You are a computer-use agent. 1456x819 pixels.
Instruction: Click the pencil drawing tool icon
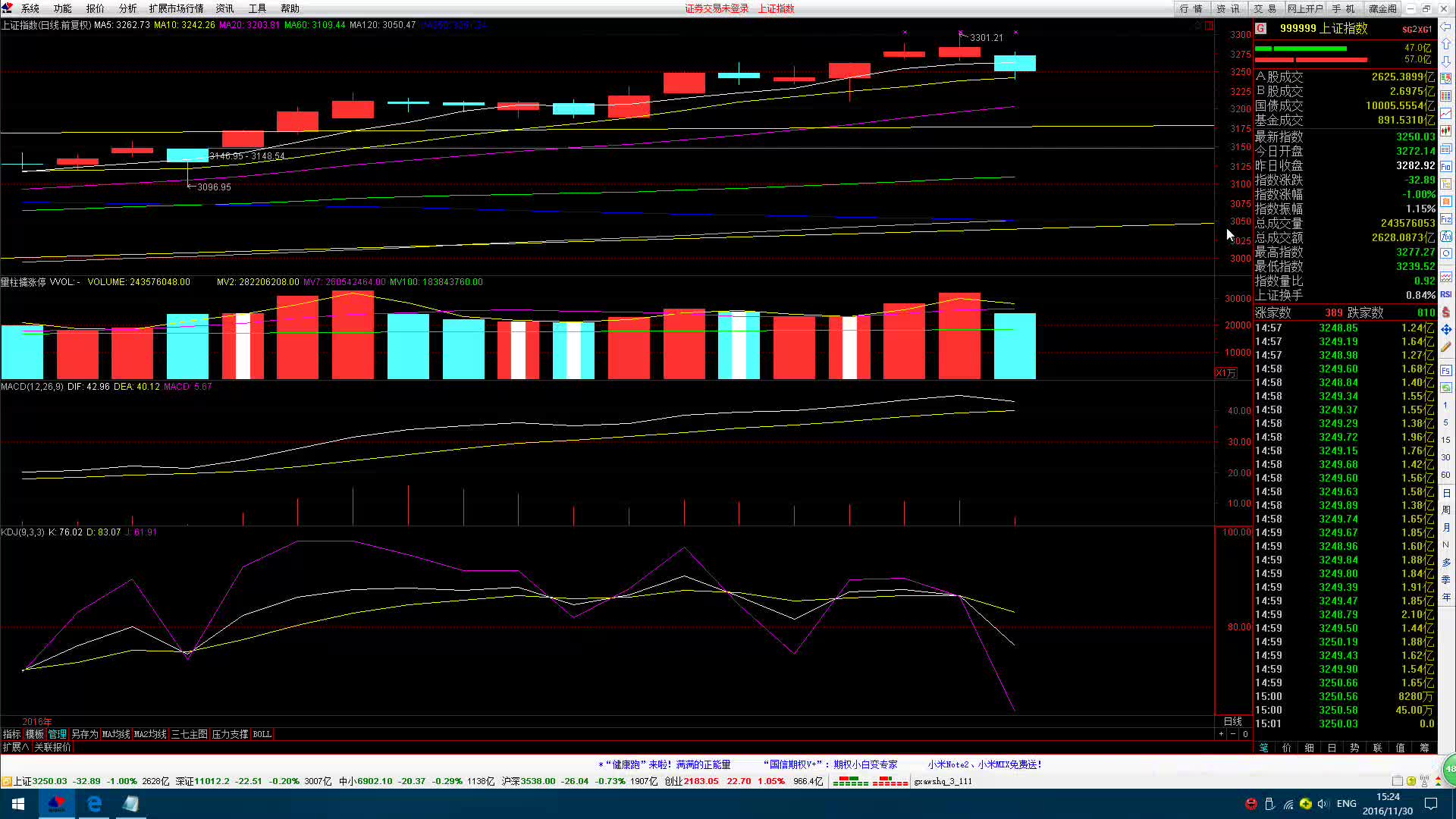point(1446,347)
